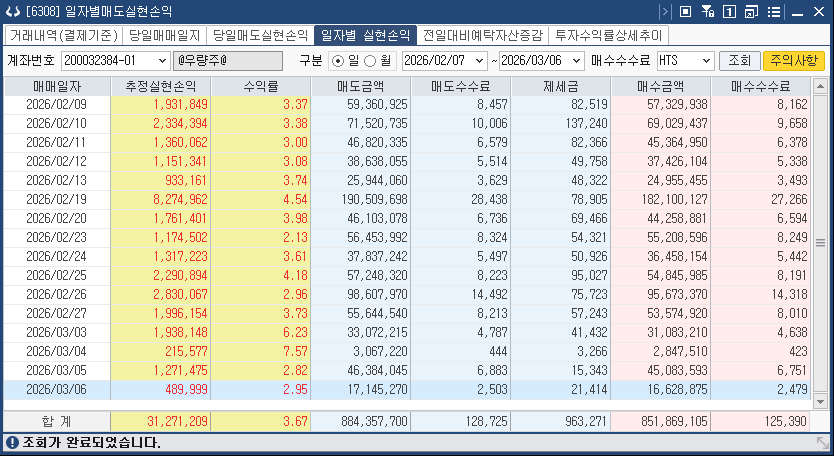The width and height of the screenshot is (834, 456).
Task: Click the 추정실현손익 column header
Action: (160, 87)
